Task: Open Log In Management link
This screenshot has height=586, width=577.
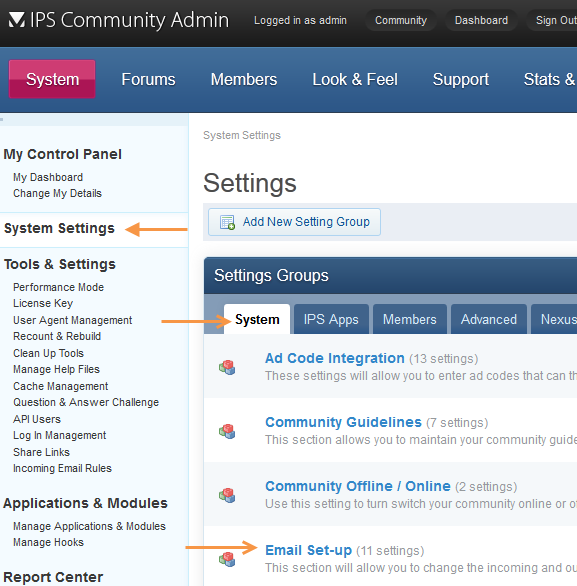Action: coord(60,435)
